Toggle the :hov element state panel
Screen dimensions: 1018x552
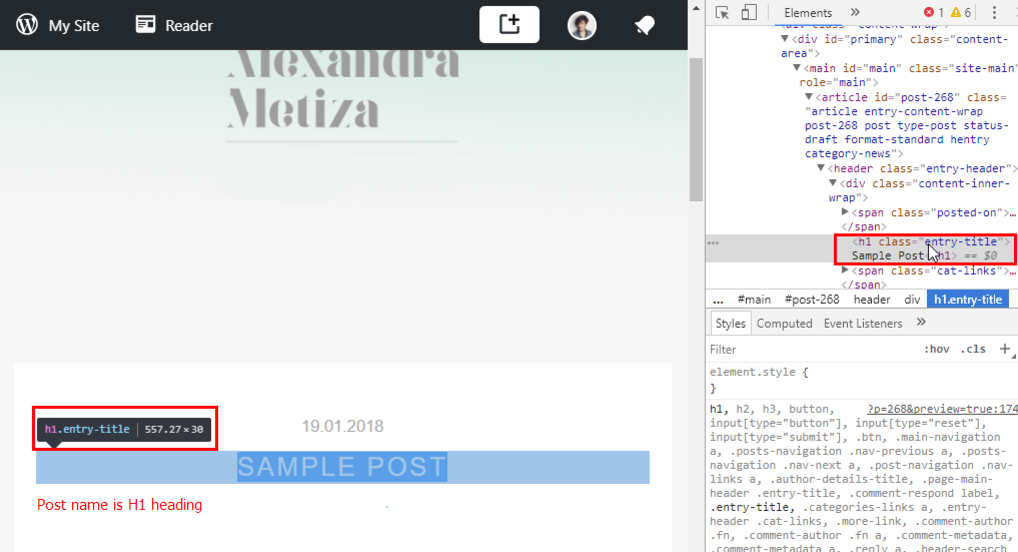pyautogui.click(x=936, y=349)
